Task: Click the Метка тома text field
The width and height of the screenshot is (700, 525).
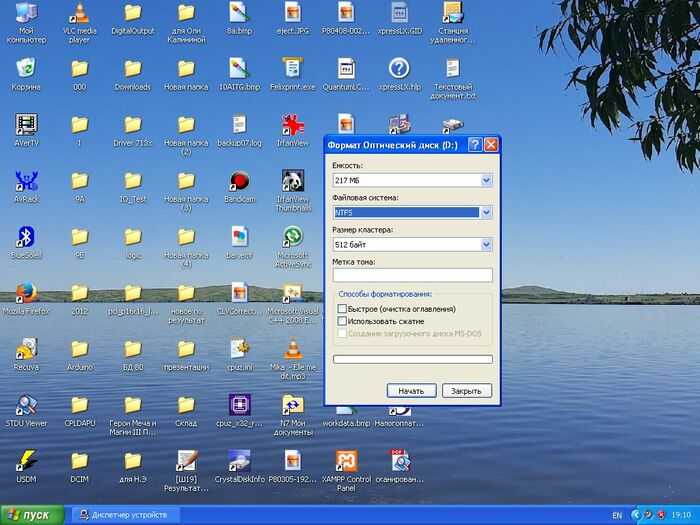Action: tap(412, 275)
